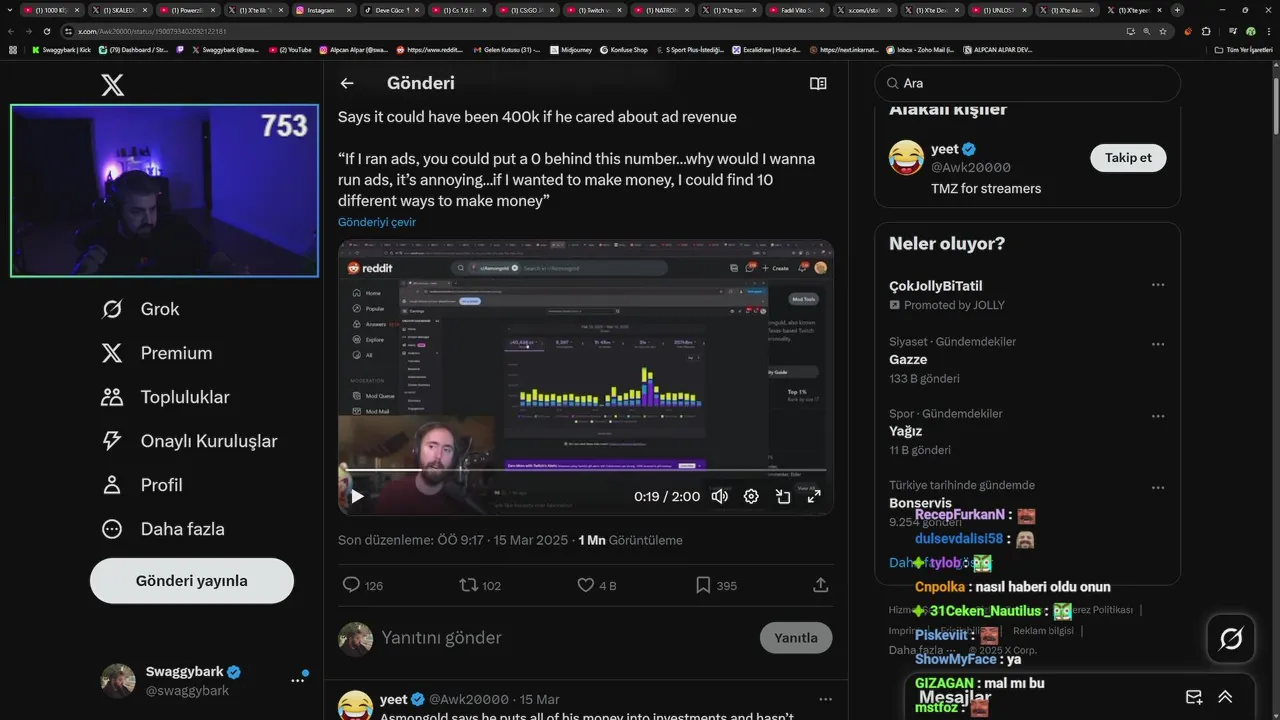Open more options on yeet's reply
The width and height of the screenshot is (1280, 720).
(825, 699)
